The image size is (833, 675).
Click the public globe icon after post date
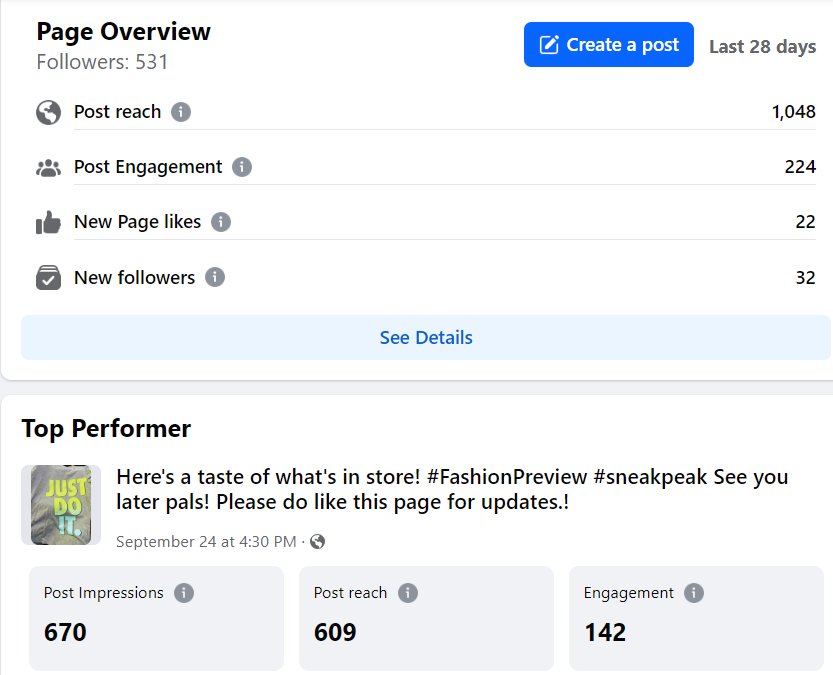318,542
